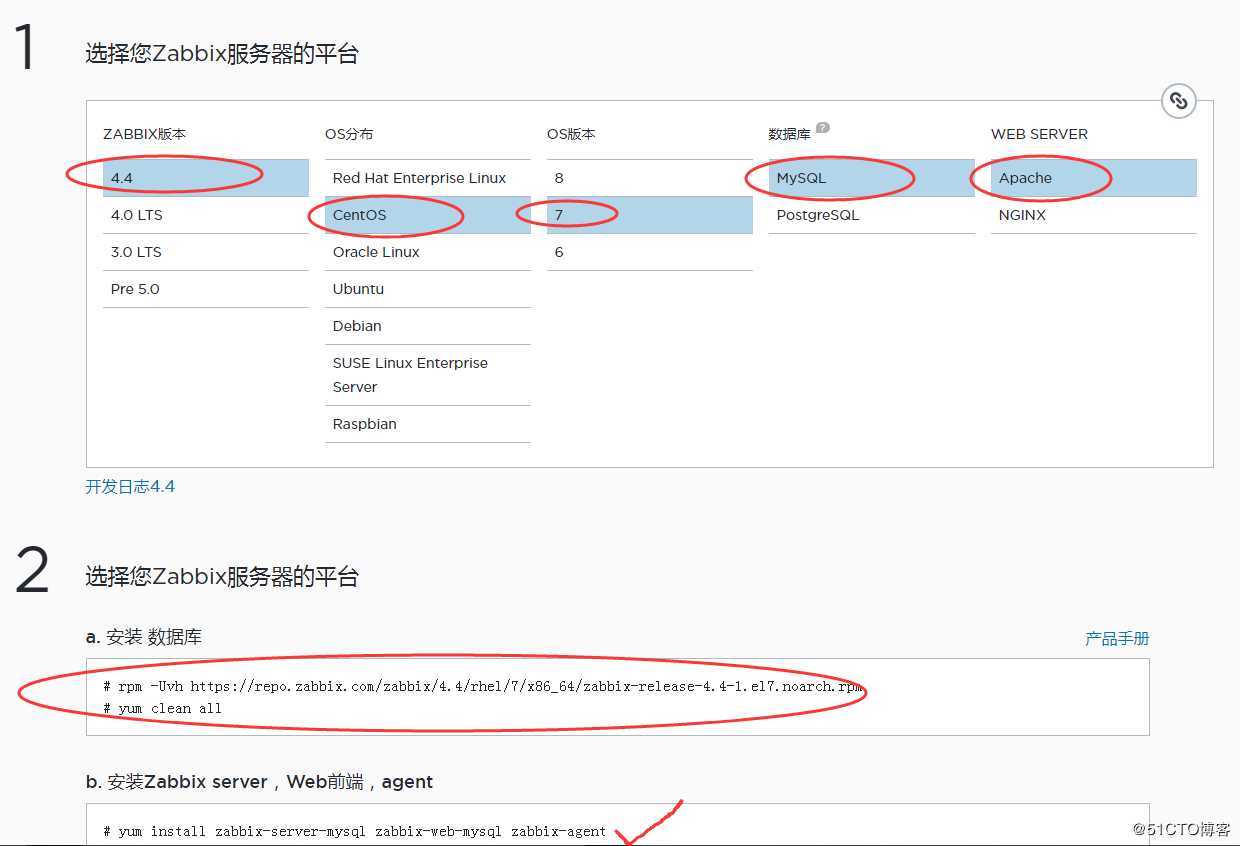Choose the Pre 5.0 version option
Image resolution: width=1240 pixels, height=846 pixels.
[206, 289]
